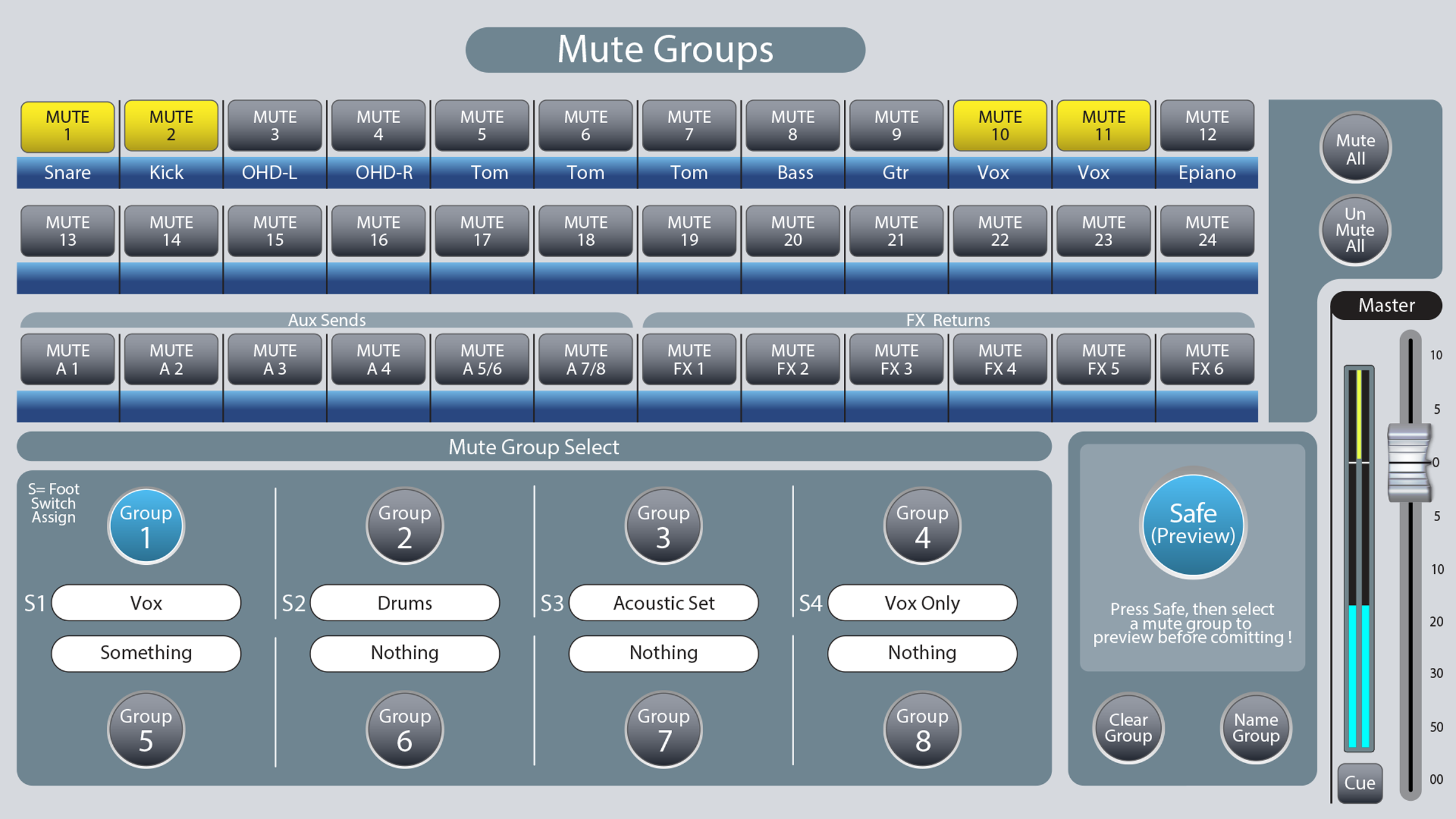Select mute Group 2

tap(405, 525)
